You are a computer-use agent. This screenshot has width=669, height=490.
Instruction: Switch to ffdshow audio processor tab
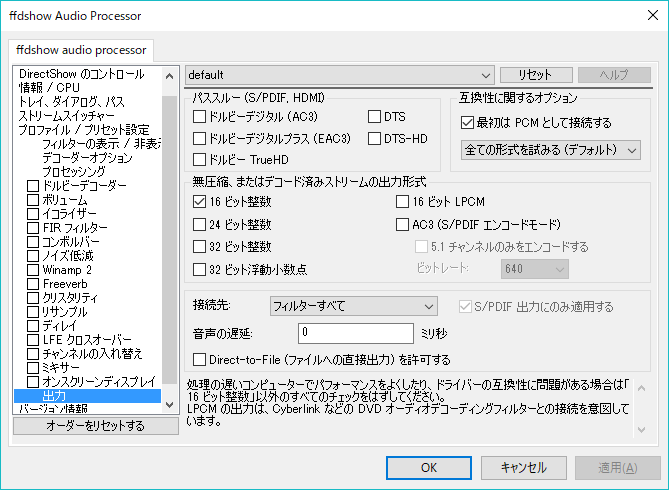click(x=81, y=50)
